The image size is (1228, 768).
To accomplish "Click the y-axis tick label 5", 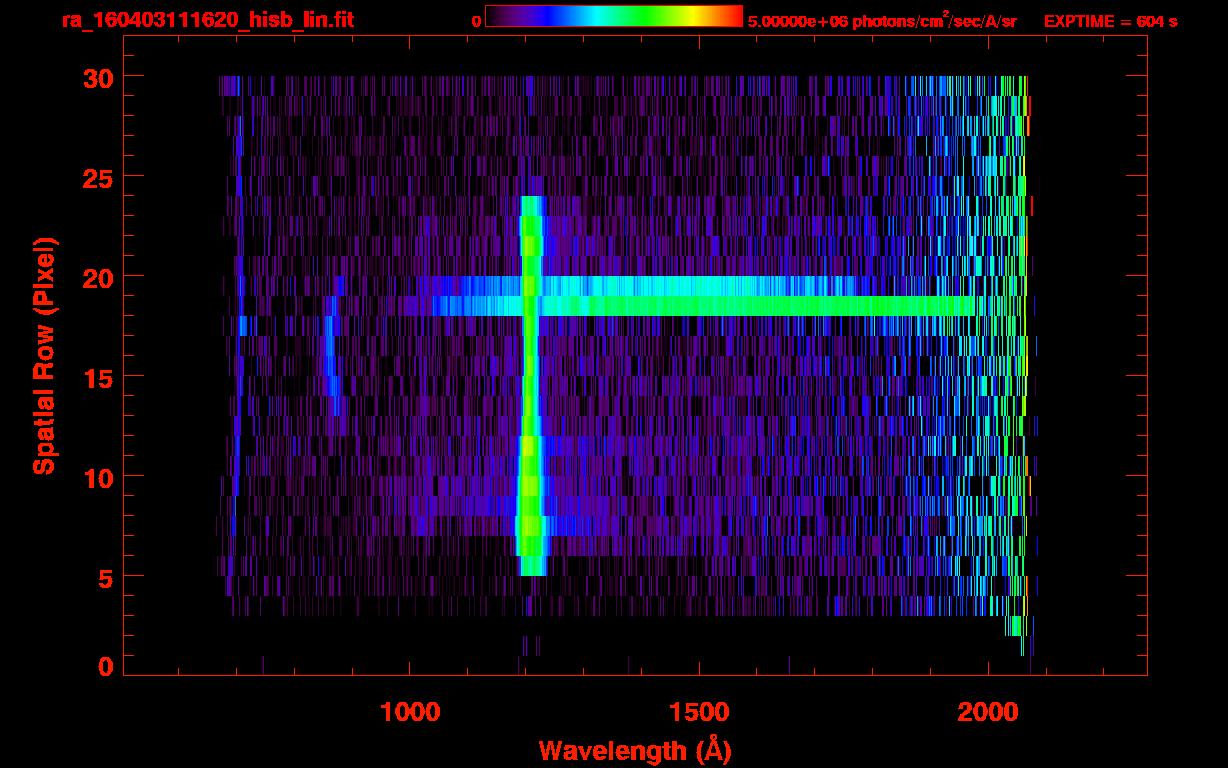I will [106, 577].
